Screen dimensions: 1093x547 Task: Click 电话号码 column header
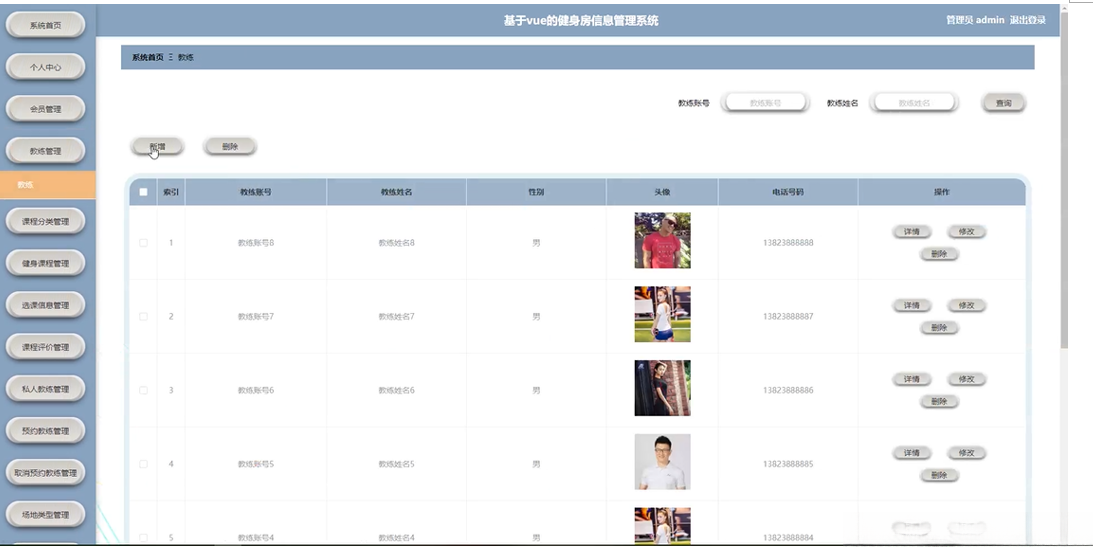point(788,192)
